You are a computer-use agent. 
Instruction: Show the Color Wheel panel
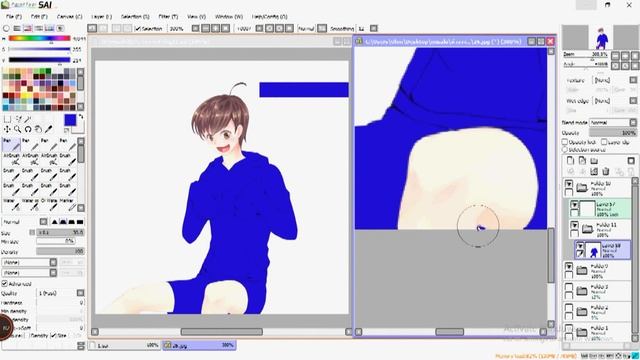click(6, 29)
